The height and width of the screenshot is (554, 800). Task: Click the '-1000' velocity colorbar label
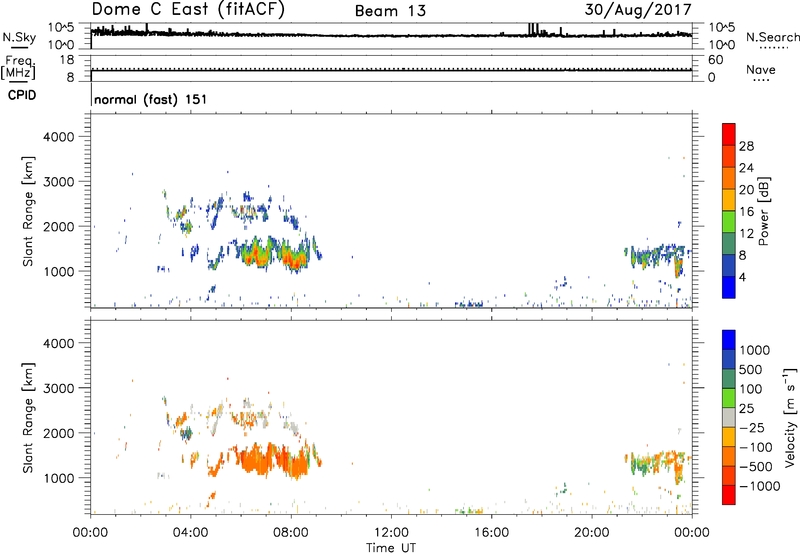(760, 486)
